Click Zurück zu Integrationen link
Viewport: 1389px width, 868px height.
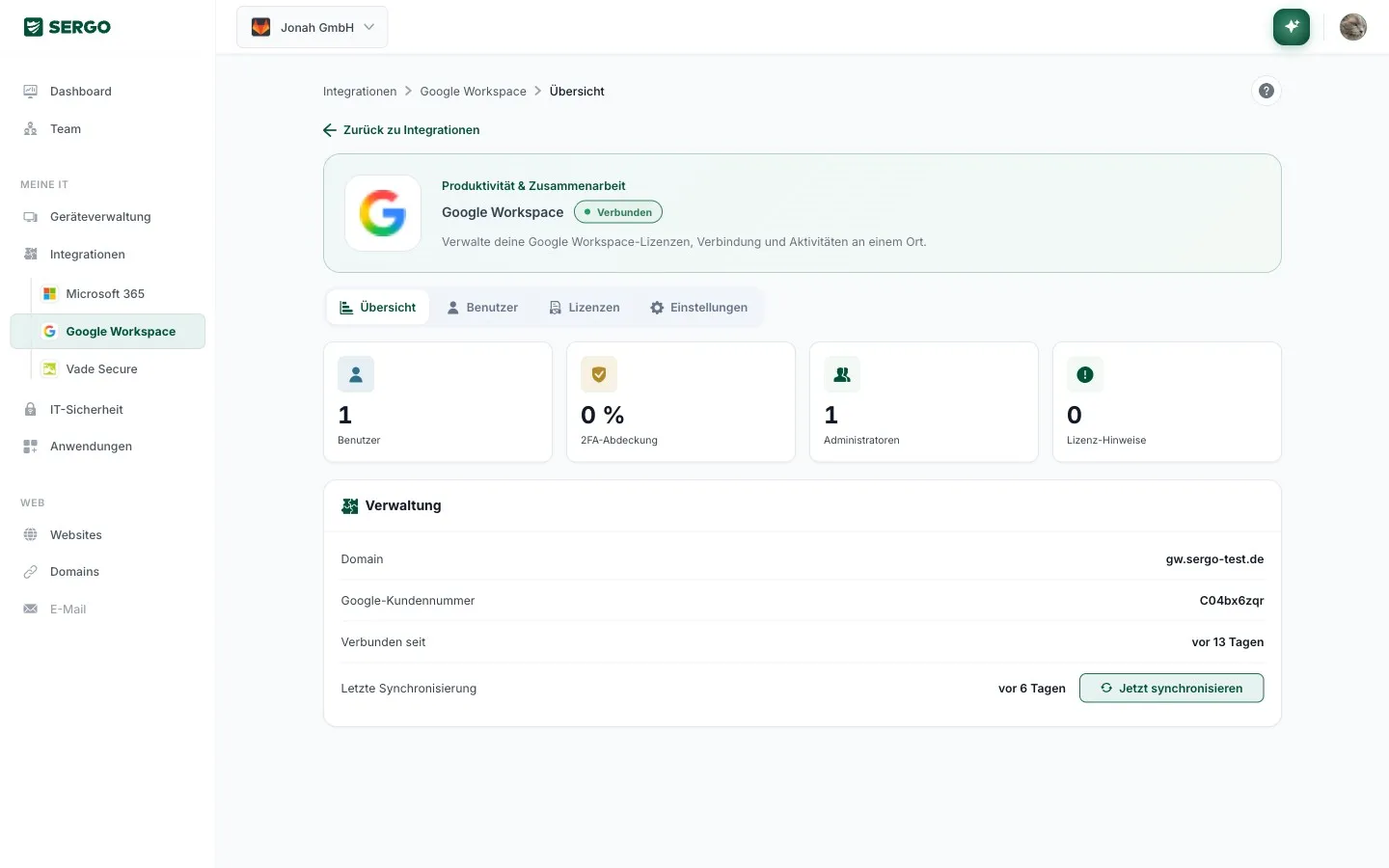pos(401,130)
